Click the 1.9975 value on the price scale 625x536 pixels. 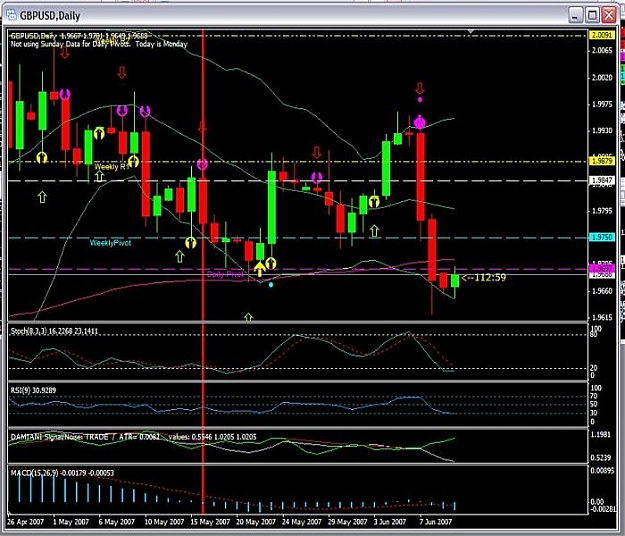tap(602, 104)
